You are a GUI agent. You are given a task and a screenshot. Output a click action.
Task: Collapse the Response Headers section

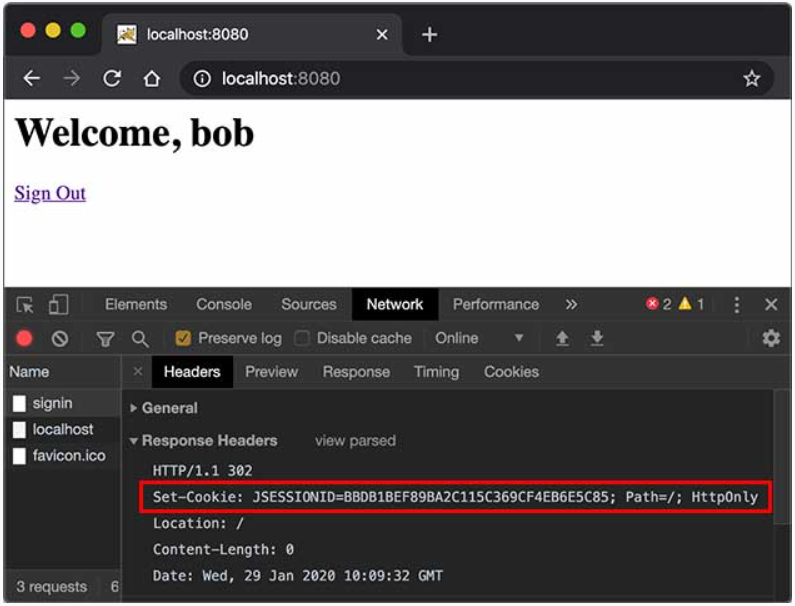coord(204,441)
